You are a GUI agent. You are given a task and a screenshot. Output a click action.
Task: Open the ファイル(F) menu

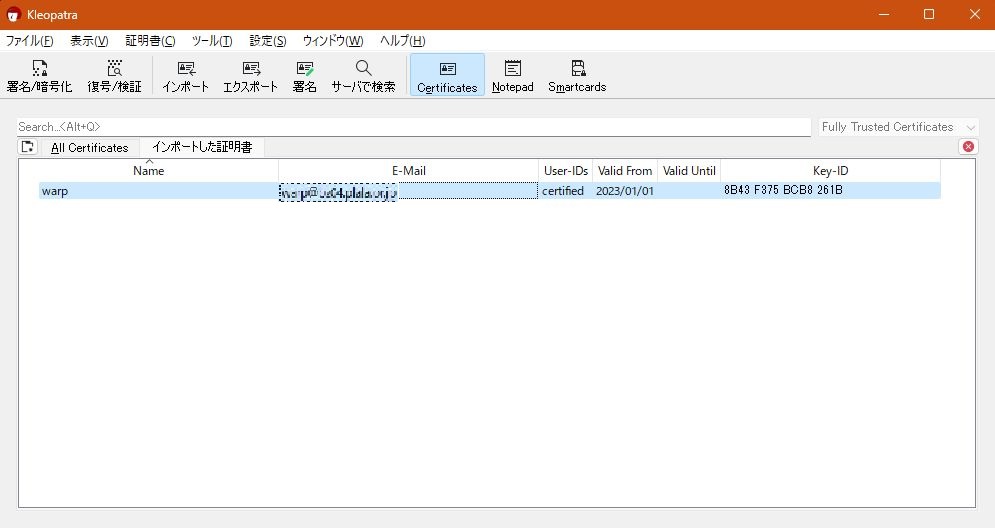(x=29, y=41)
